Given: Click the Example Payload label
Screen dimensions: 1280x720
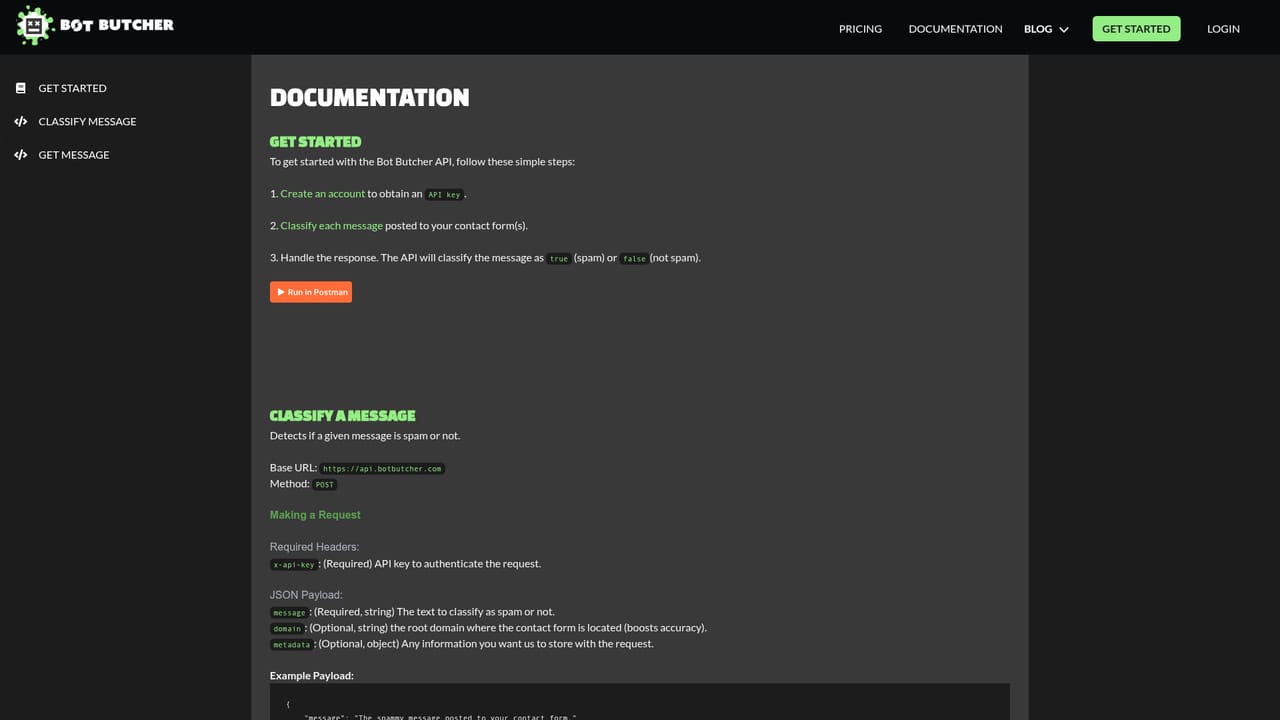Looking at the screenshot, I should 311,676.
